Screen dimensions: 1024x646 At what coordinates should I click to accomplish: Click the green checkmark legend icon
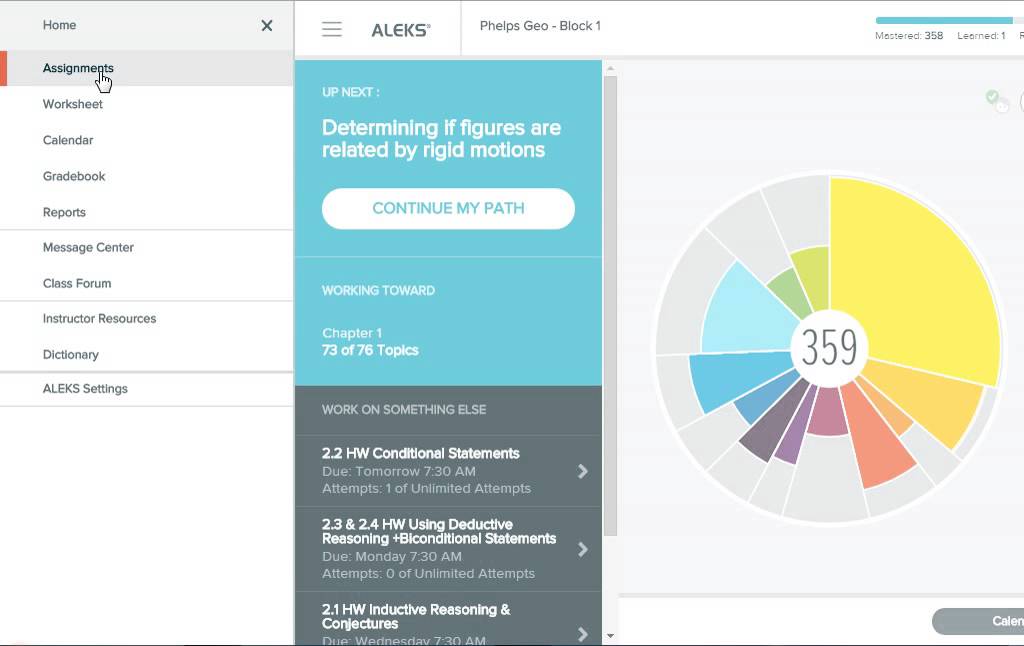(992, 97)
